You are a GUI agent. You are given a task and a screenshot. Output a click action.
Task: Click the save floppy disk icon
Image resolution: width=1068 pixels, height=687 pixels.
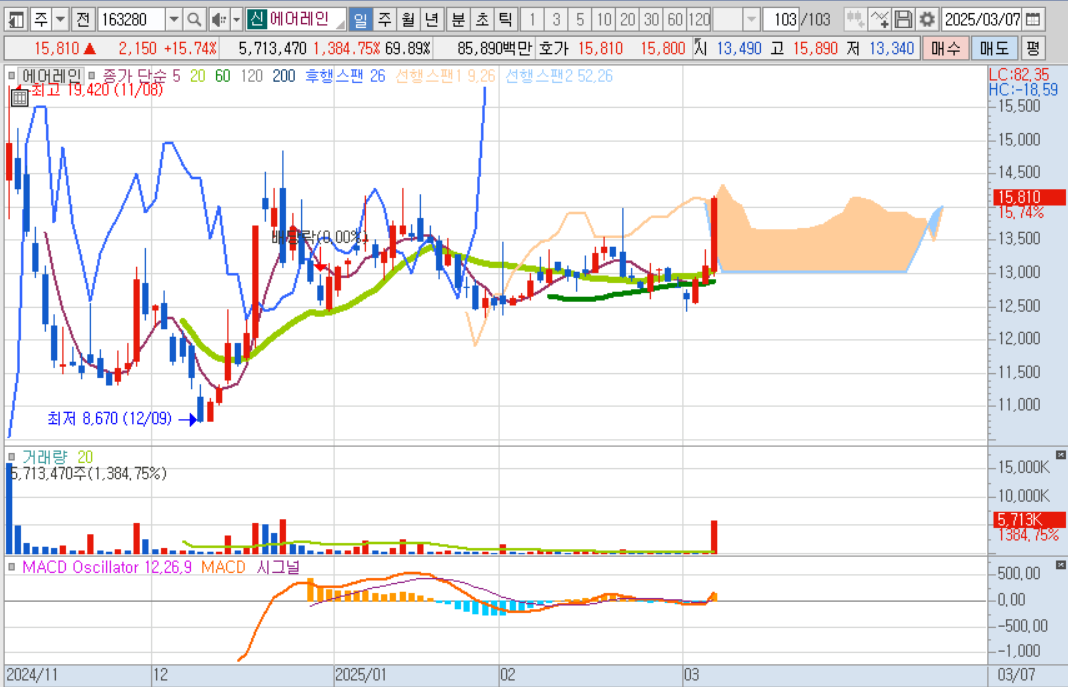[x=903, y=19]
